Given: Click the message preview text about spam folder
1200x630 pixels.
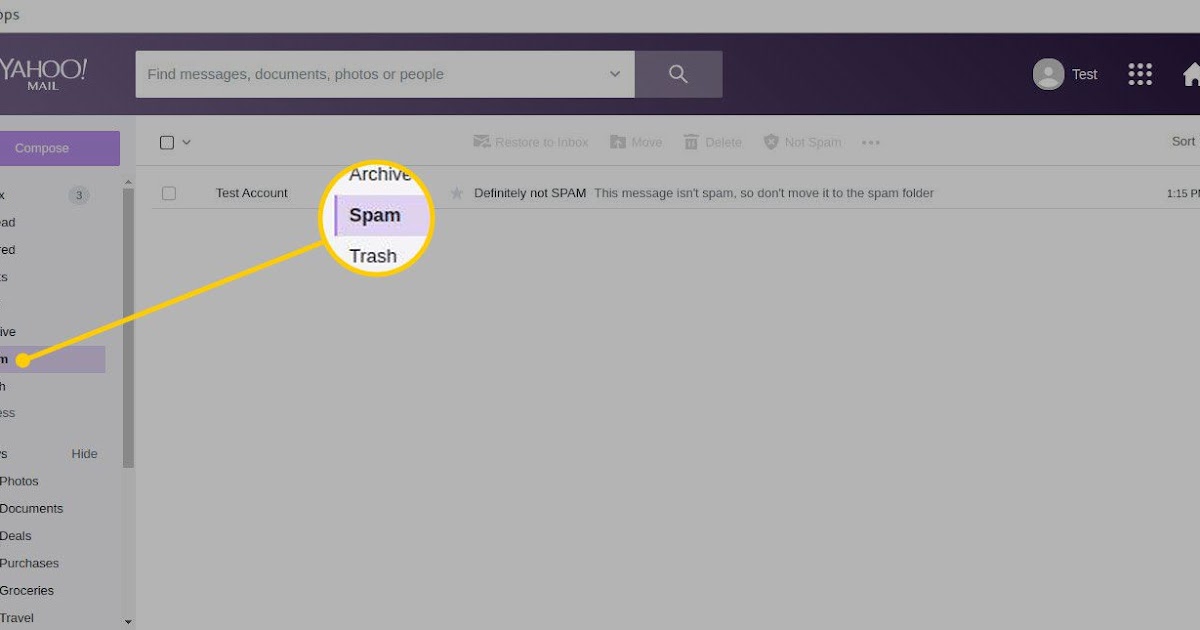Looking at the screenshot, I should 764,193.
